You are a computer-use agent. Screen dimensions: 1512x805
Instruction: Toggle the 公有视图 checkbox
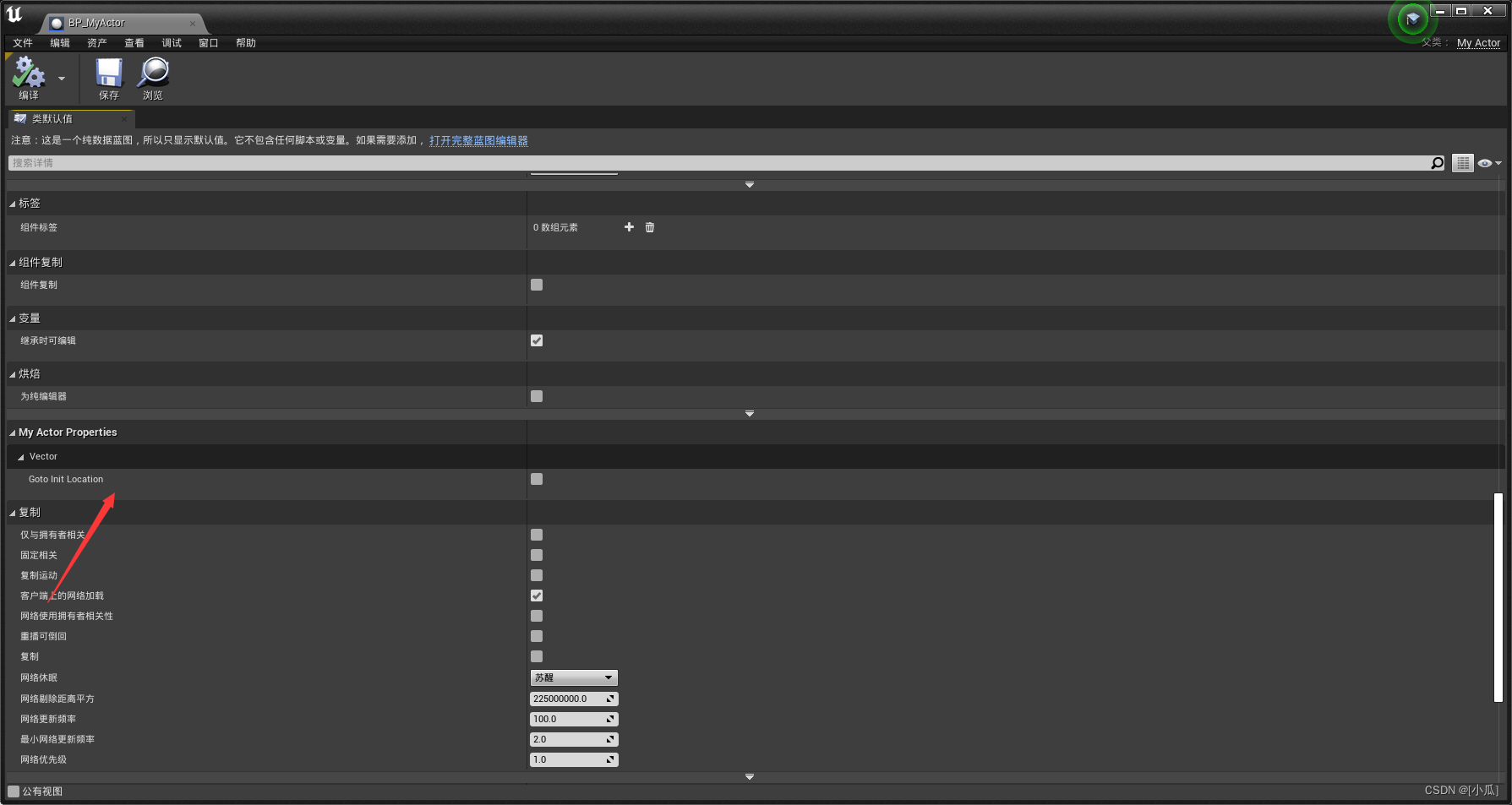tap(14, 791)
